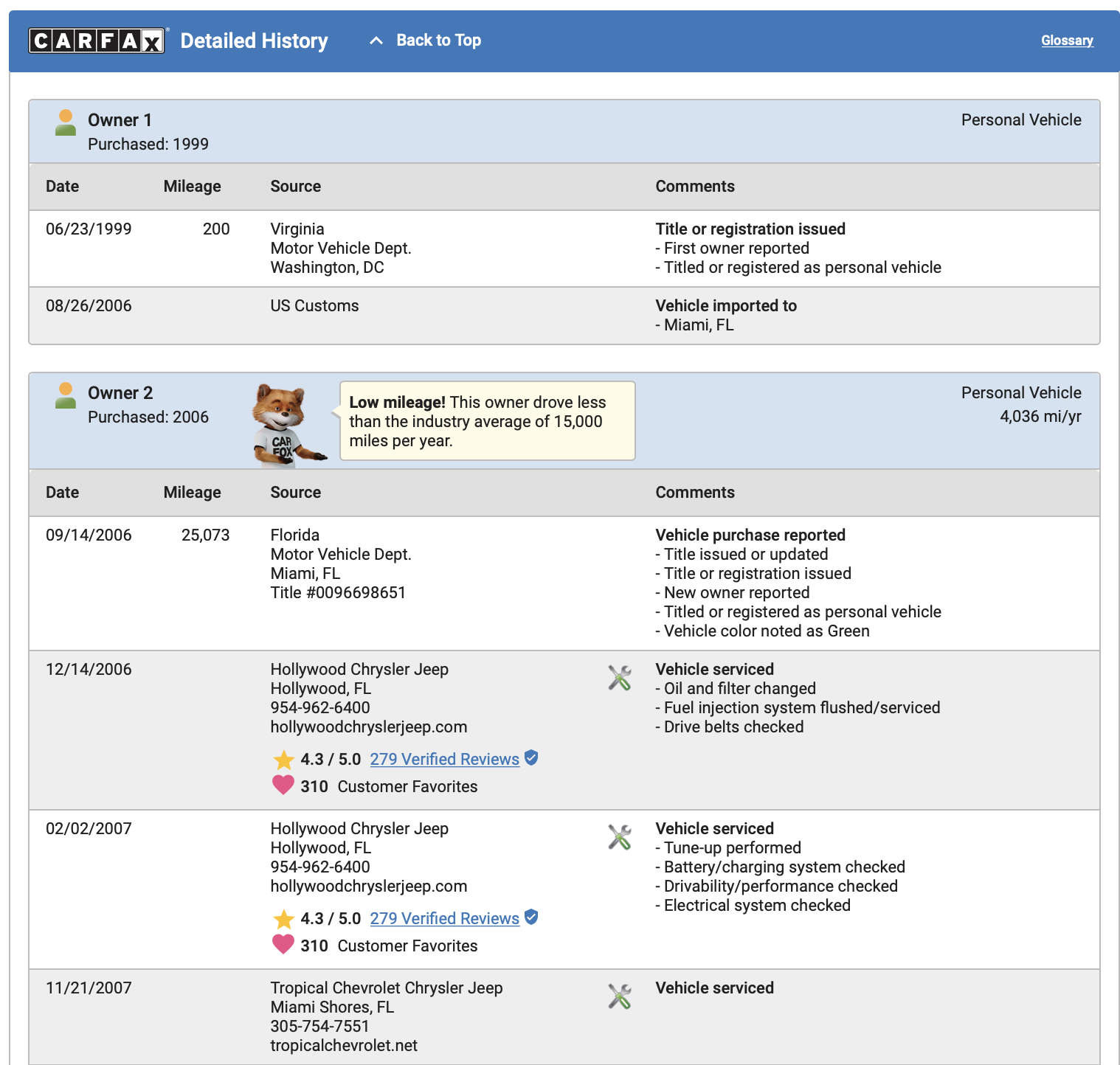The height and width of the screenshot is (1065, 1120).
Task: Click hollywoodchryslerjeep.com in 02/02/2007 row
Action: coord(369,886)
